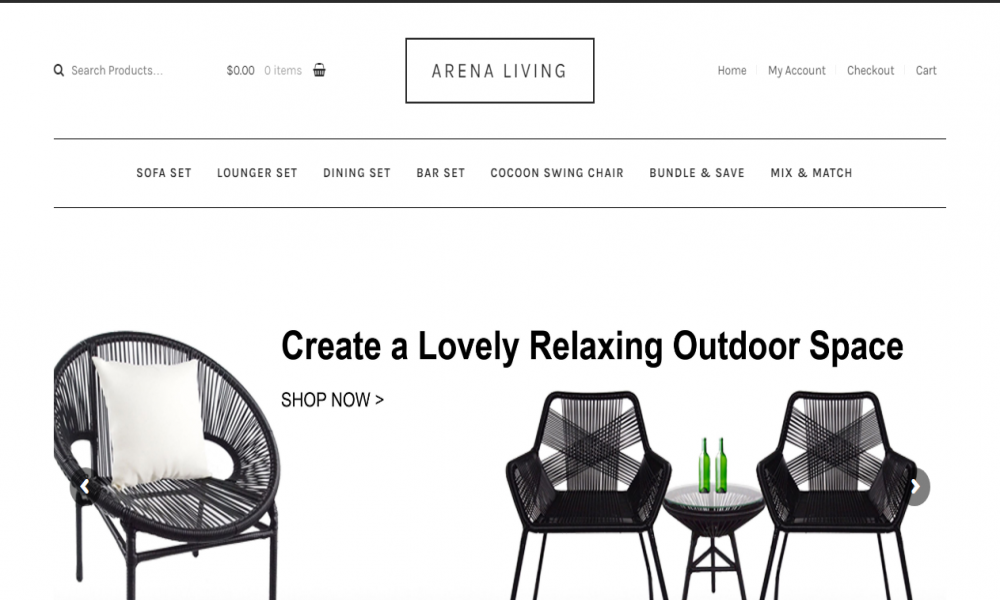1000x600 pixels.
Task: Advance to next slide arrow
Action: point(915,487)
